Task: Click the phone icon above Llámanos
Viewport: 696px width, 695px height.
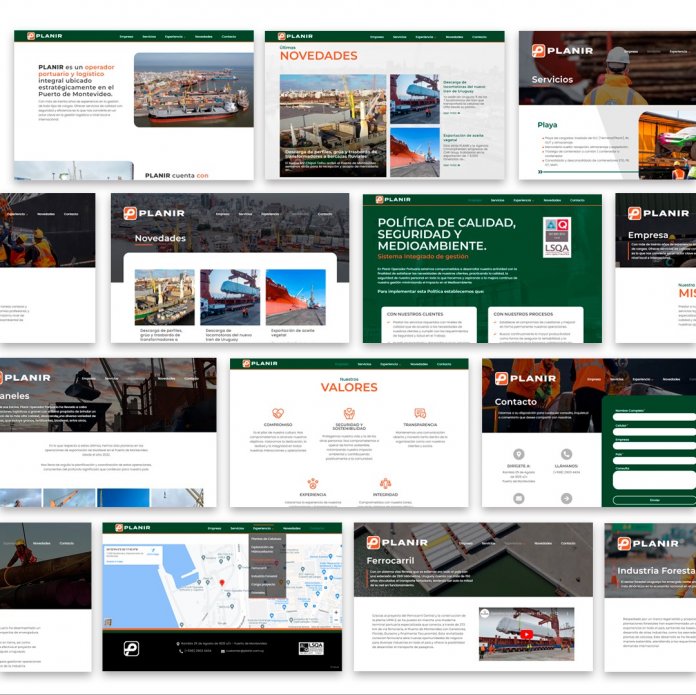Action: (566, 454)
